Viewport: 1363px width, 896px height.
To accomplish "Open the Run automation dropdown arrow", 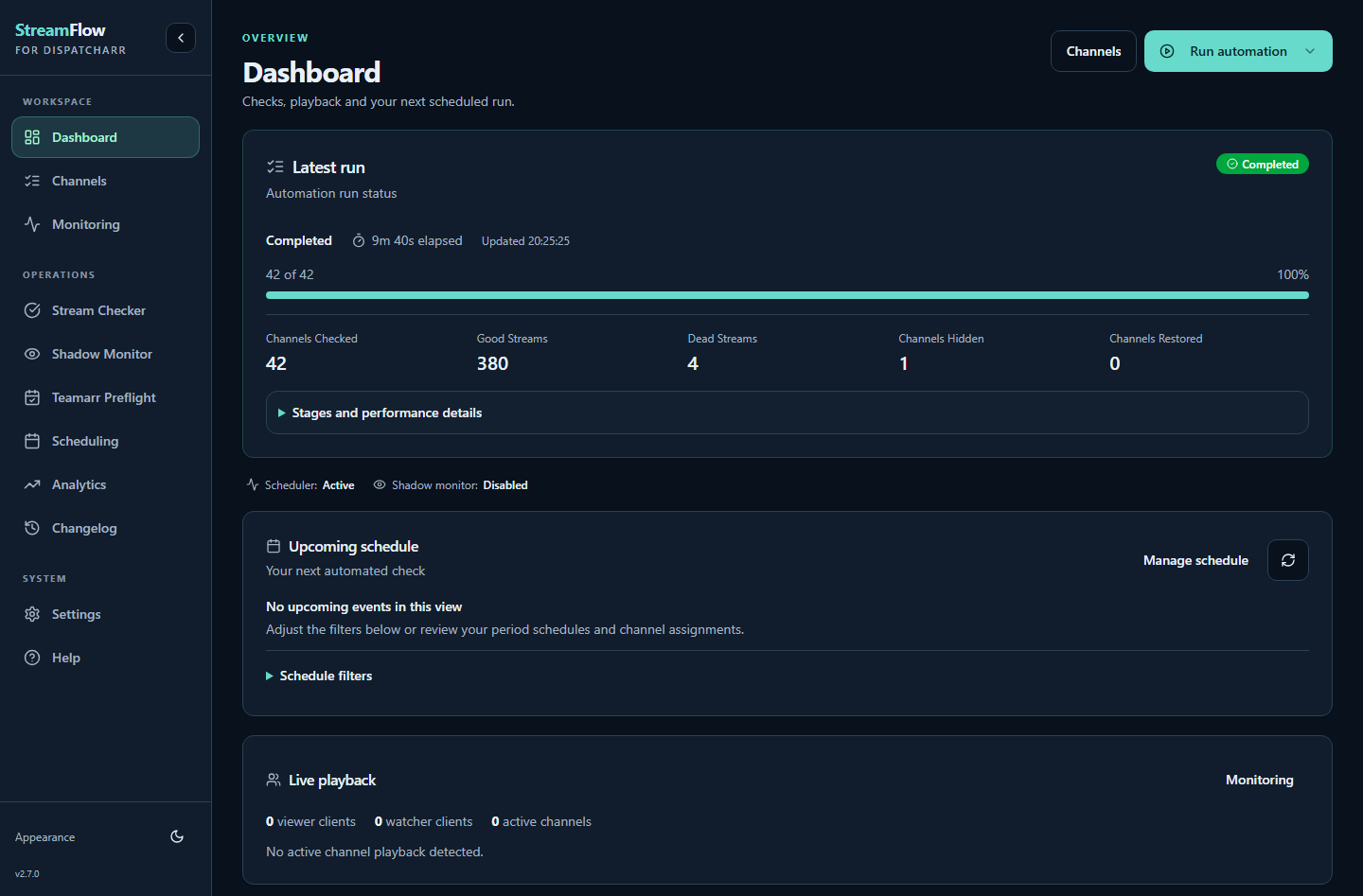I will [1310, 51].
